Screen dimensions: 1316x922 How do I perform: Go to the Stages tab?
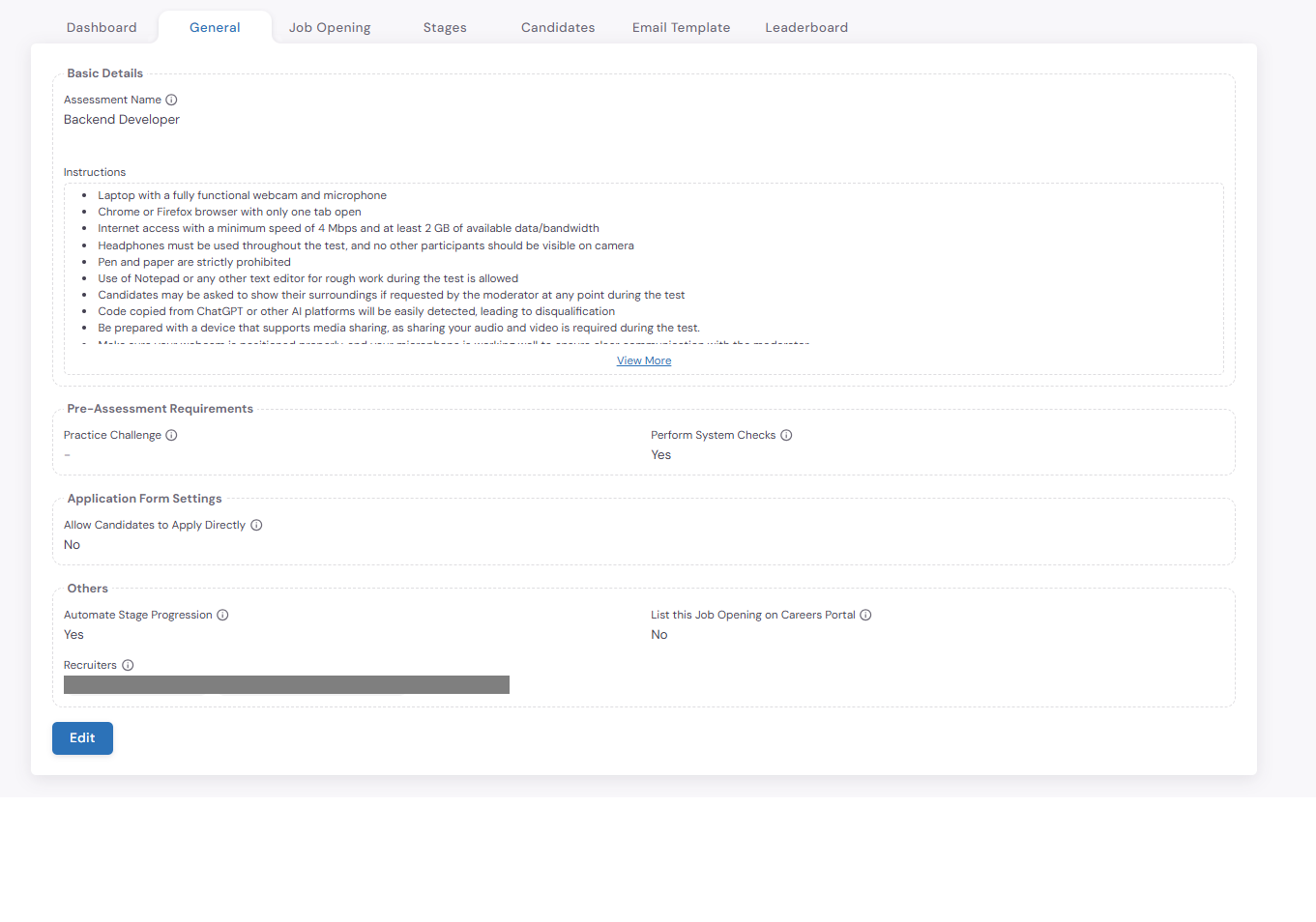(x=445, y=27)
